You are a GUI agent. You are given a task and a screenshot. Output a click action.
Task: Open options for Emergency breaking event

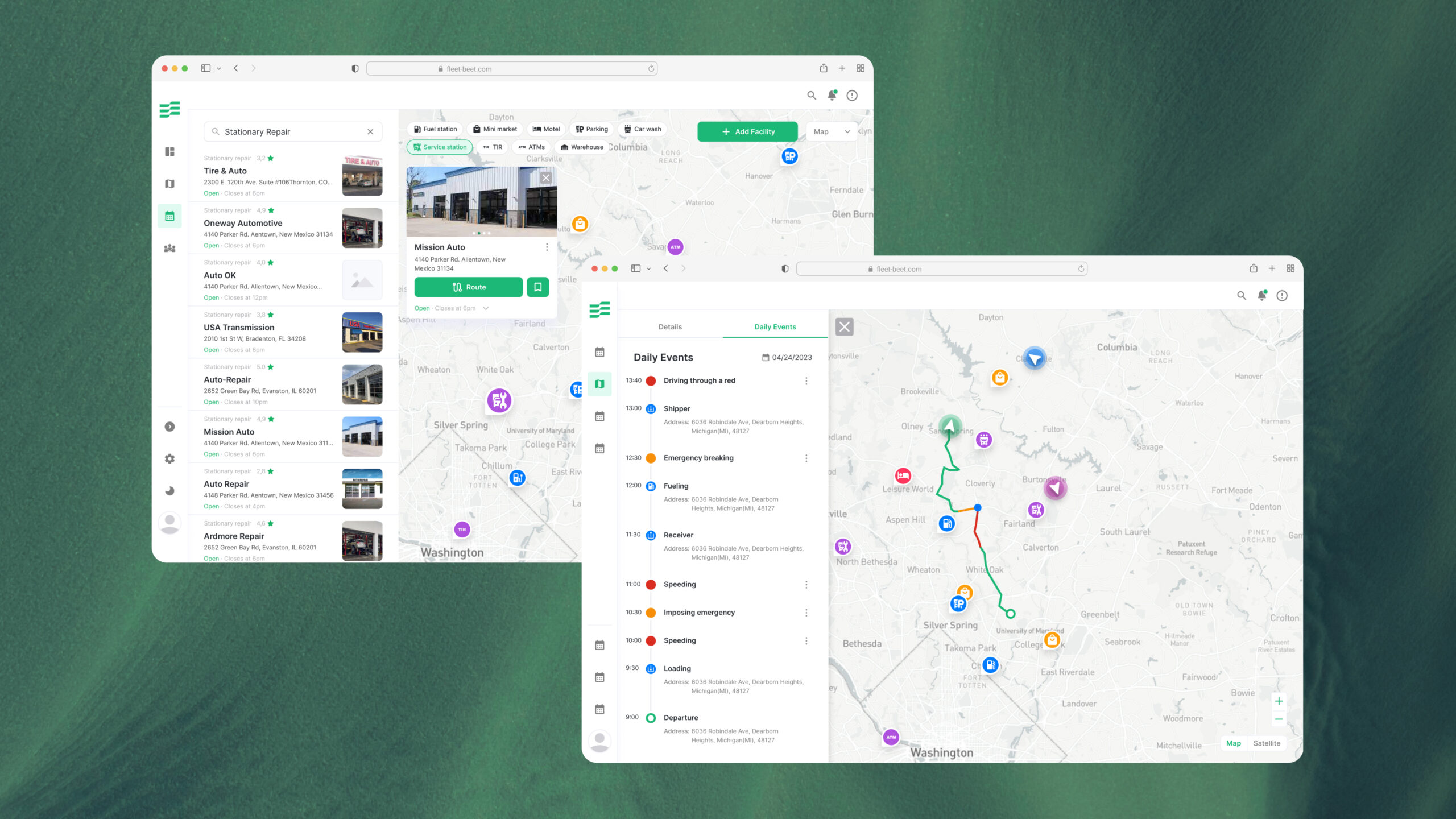click(806, 458)
